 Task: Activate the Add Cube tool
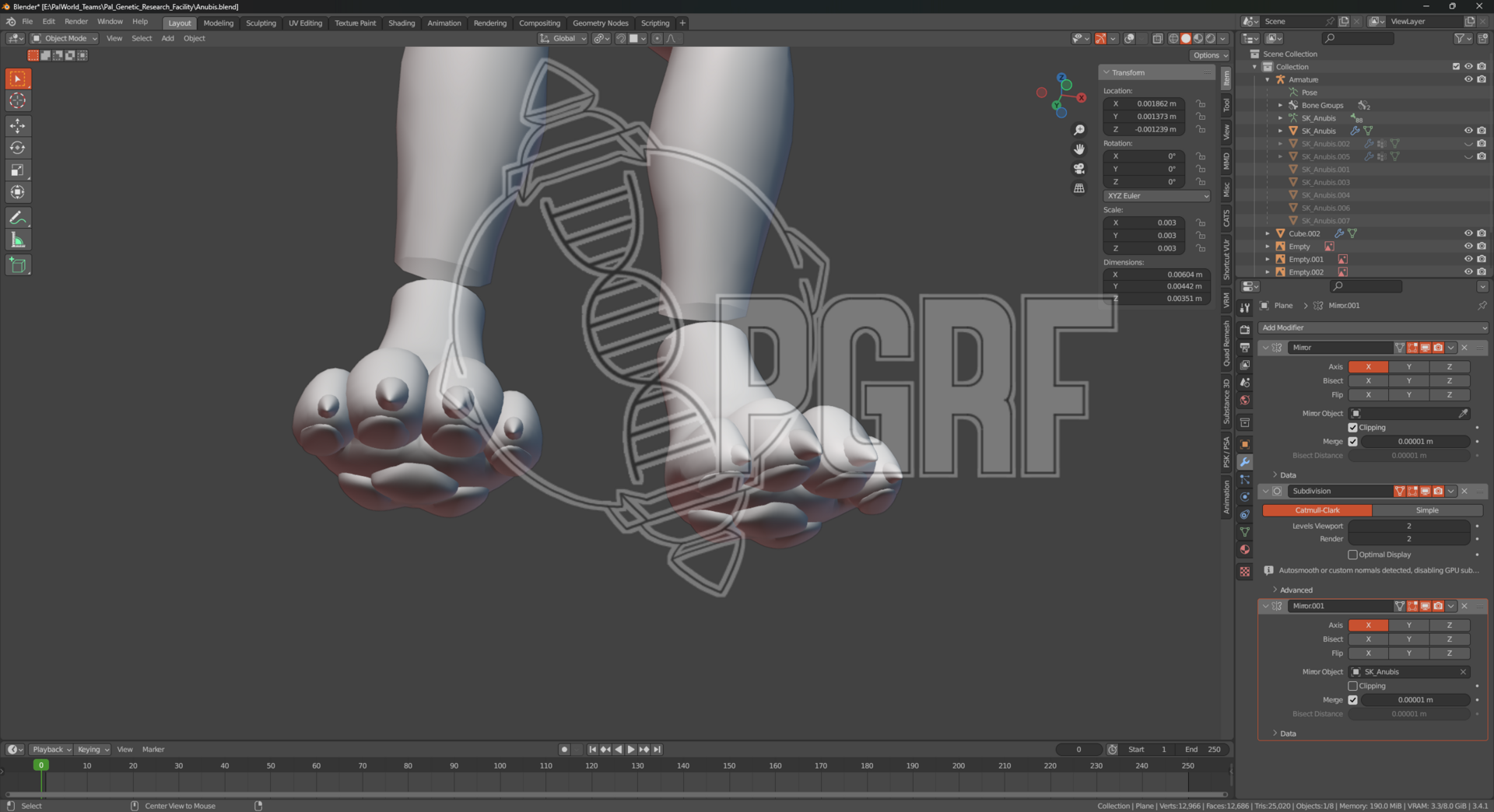(x=18, y=265)
